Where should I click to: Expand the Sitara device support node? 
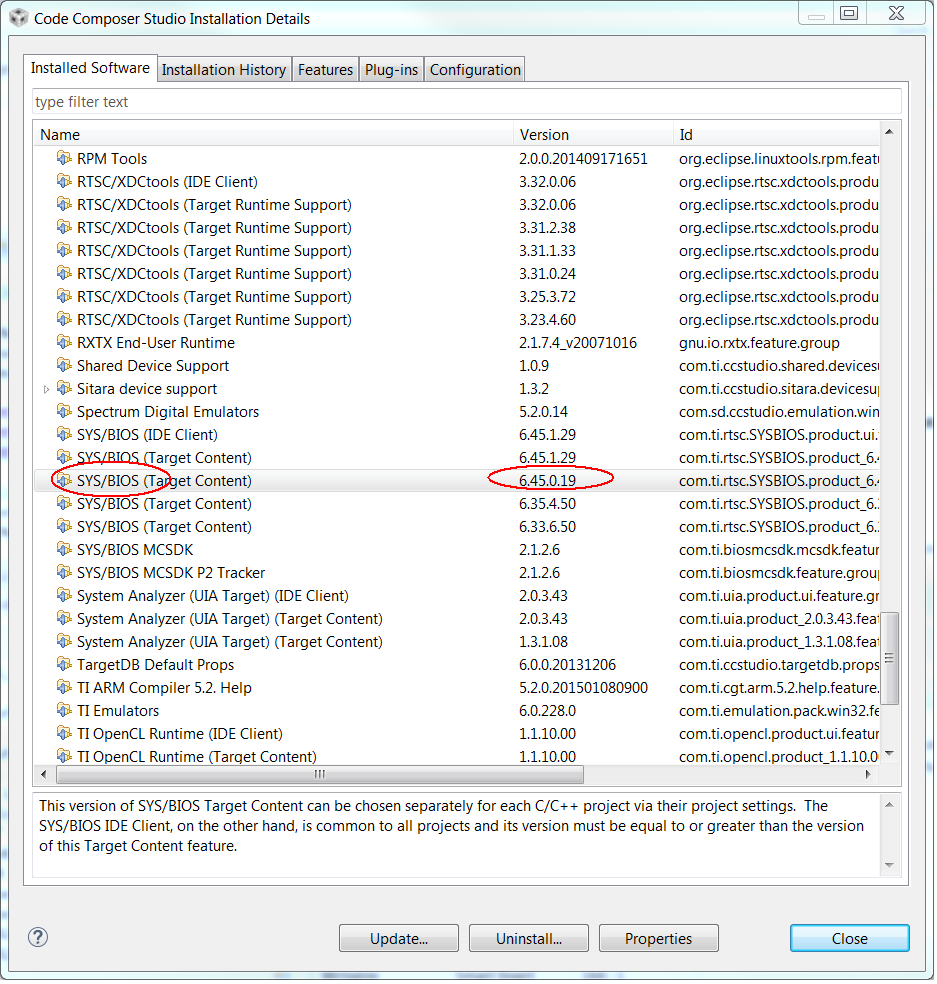pyautogui.click(x=46, y=390)
